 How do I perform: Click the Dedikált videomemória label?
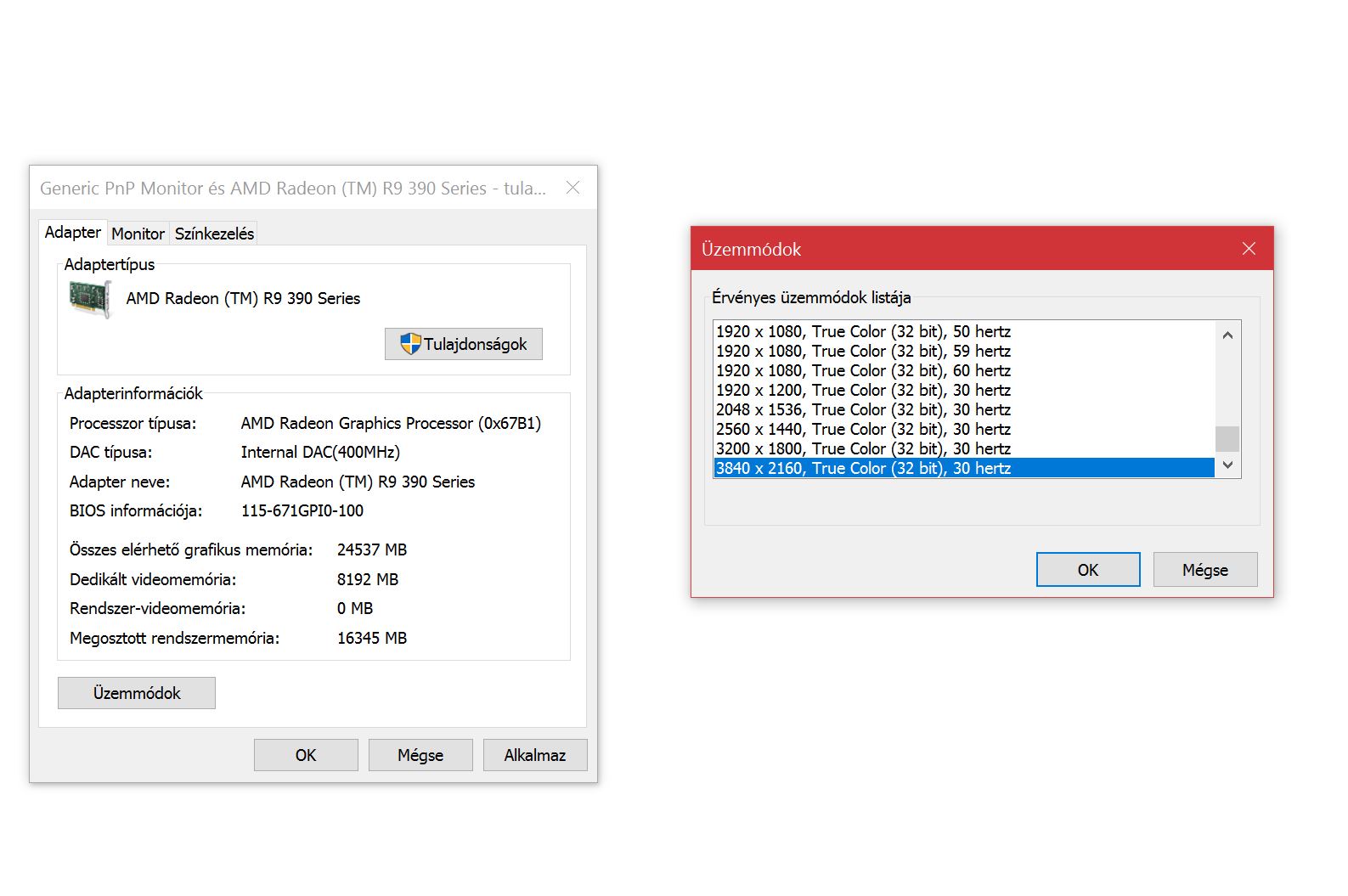tap(153, 579)
